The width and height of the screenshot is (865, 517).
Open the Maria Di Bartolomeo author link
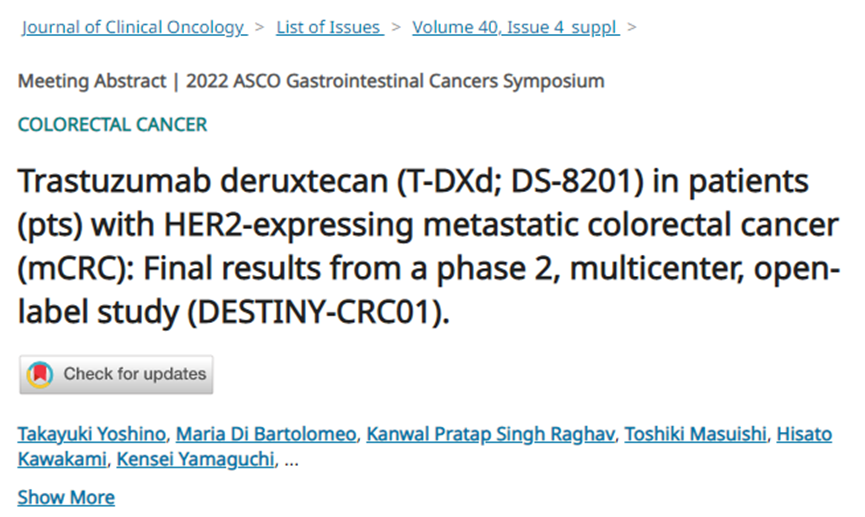click(x=266, y=434)
